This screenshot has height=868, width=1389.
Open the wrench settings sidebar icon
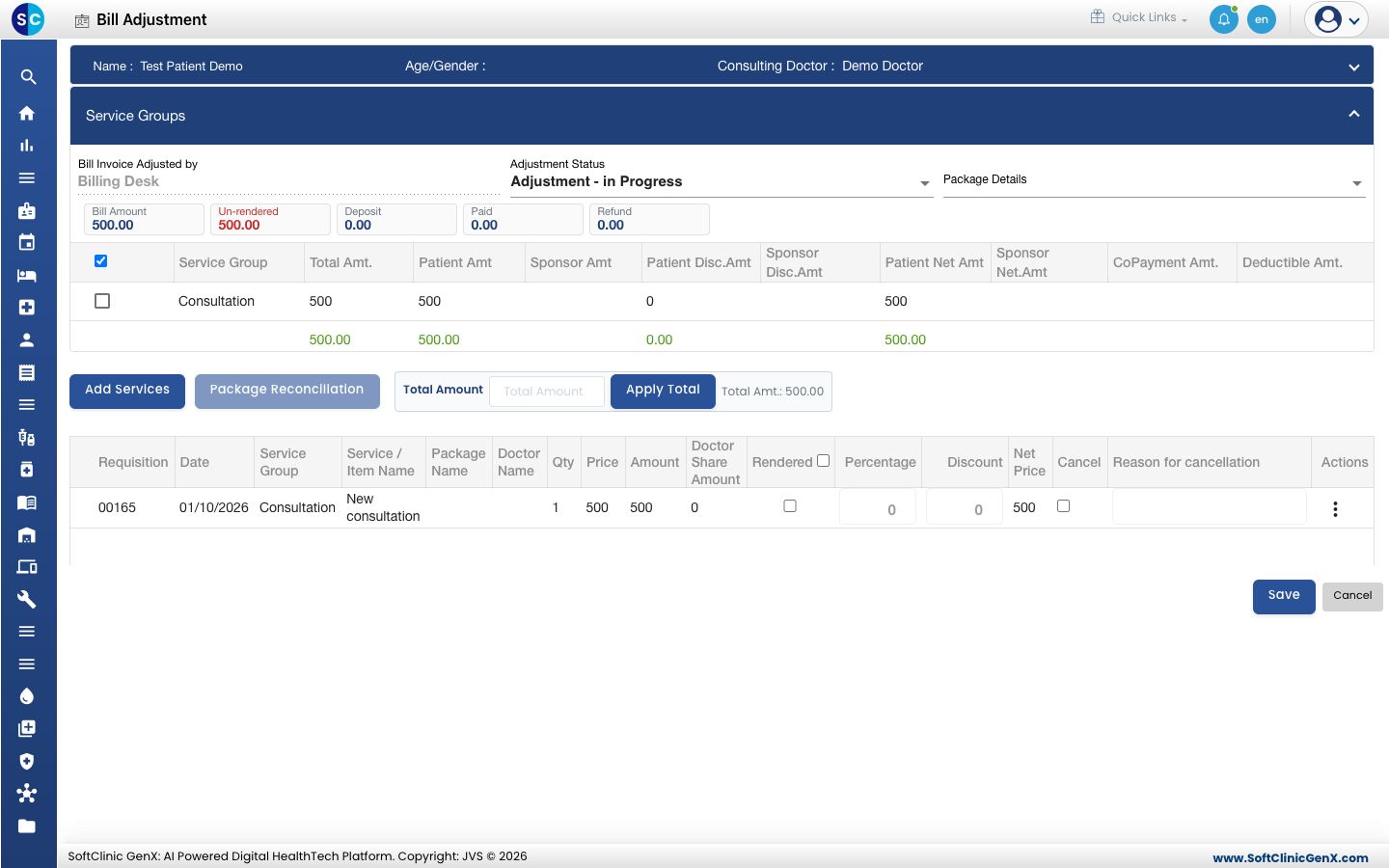(x=27, y=599)
